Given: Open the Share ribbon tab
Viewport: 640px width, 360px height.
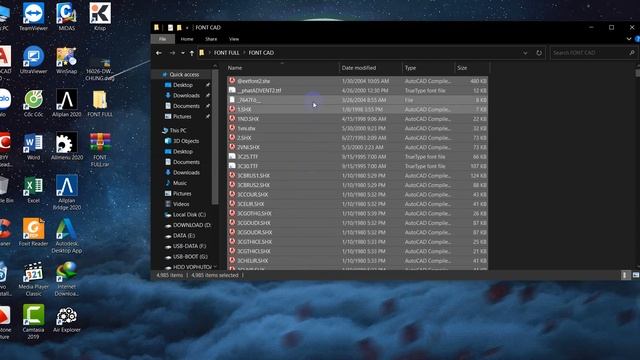Looking at the screenshot, I should pos(211,39).
